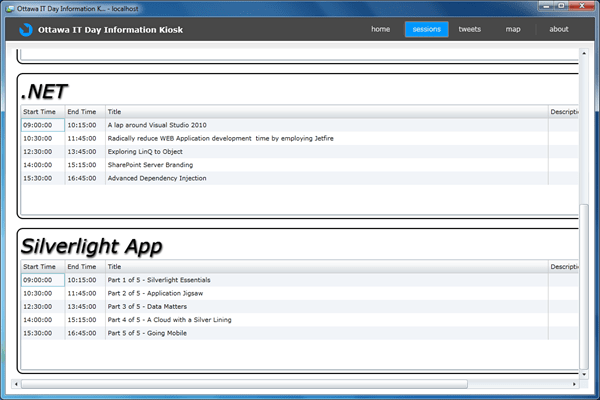The width and height of the screenshot is (600, 400).
Task: Sort .NET table by Start Time column
Action: tap(41, 112)
